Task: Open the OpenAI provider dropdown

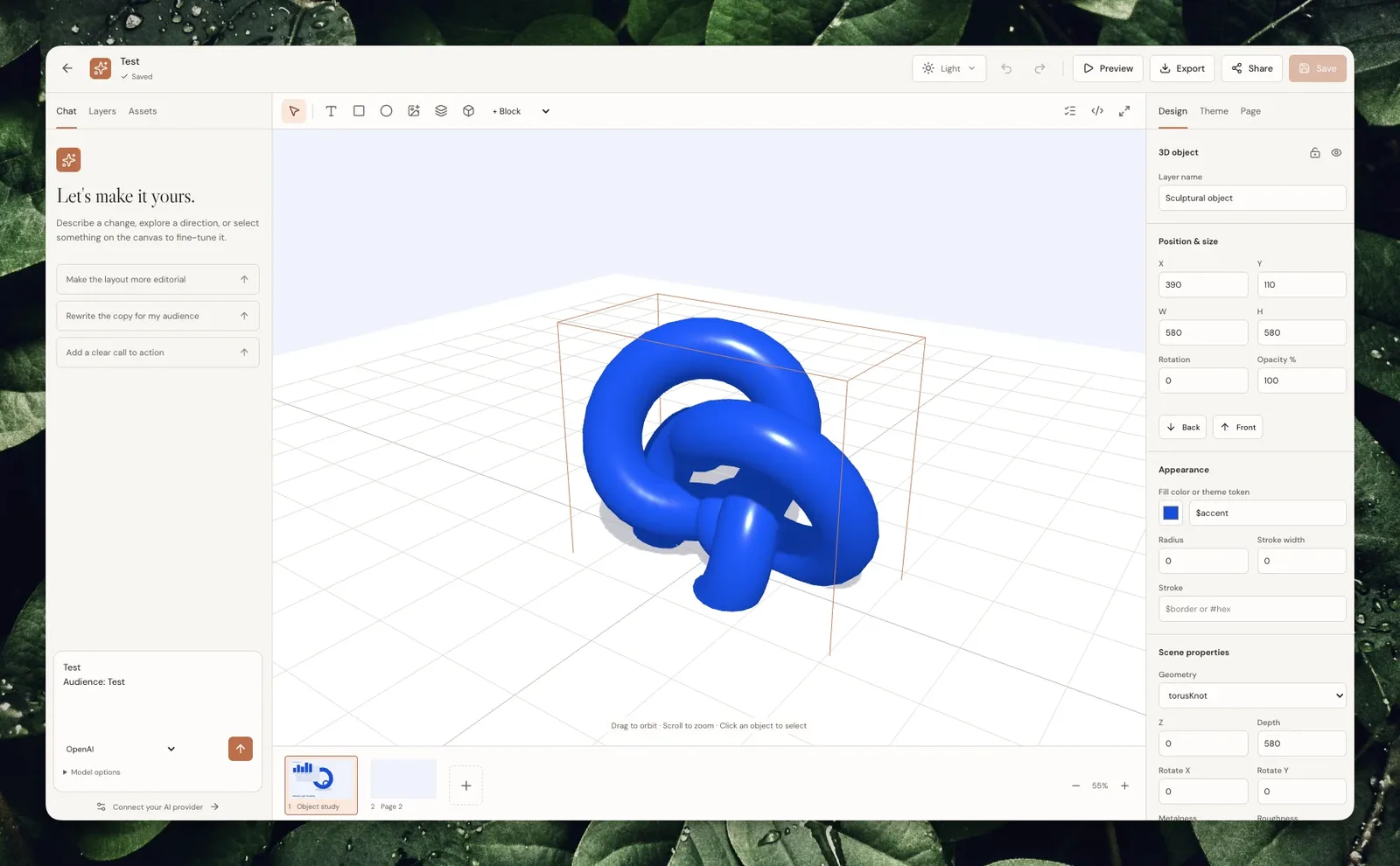Action: click(120, 749)
